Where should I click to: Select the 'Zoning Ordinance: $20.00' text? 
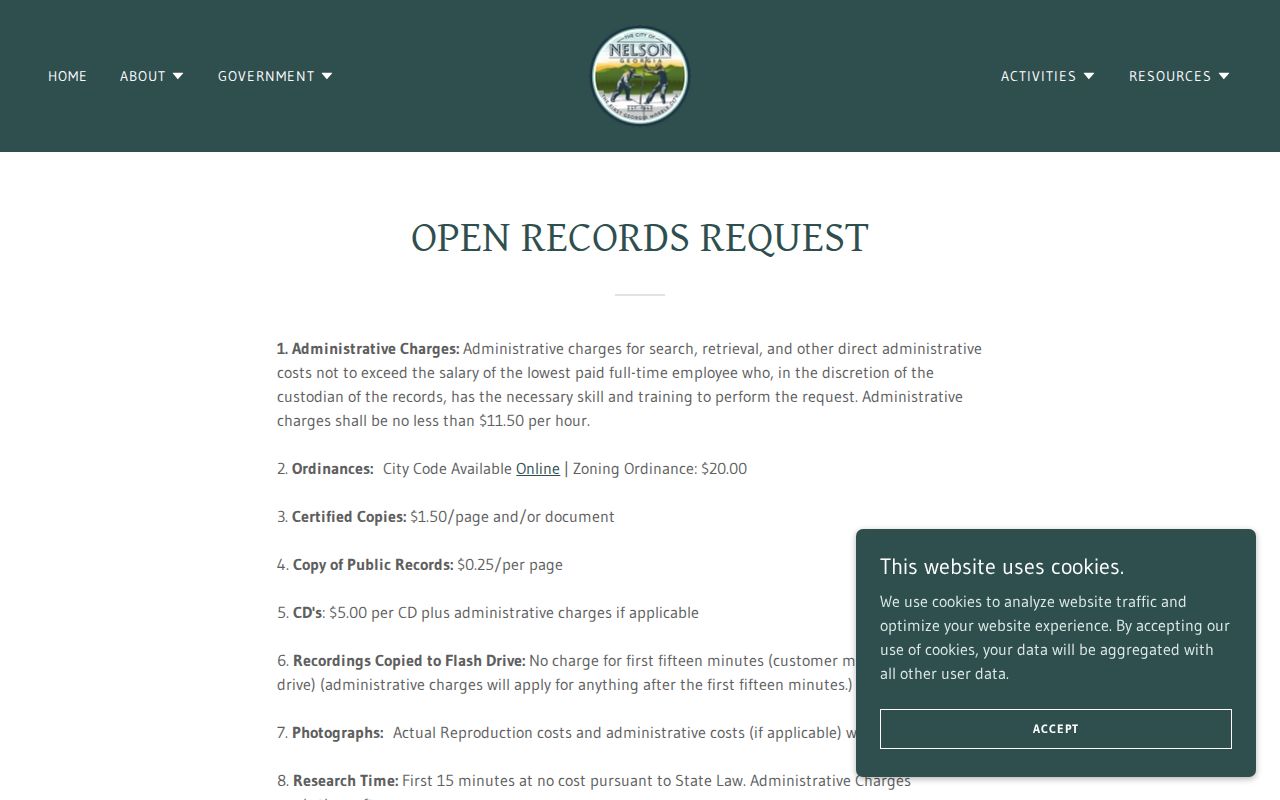[660, 469]
